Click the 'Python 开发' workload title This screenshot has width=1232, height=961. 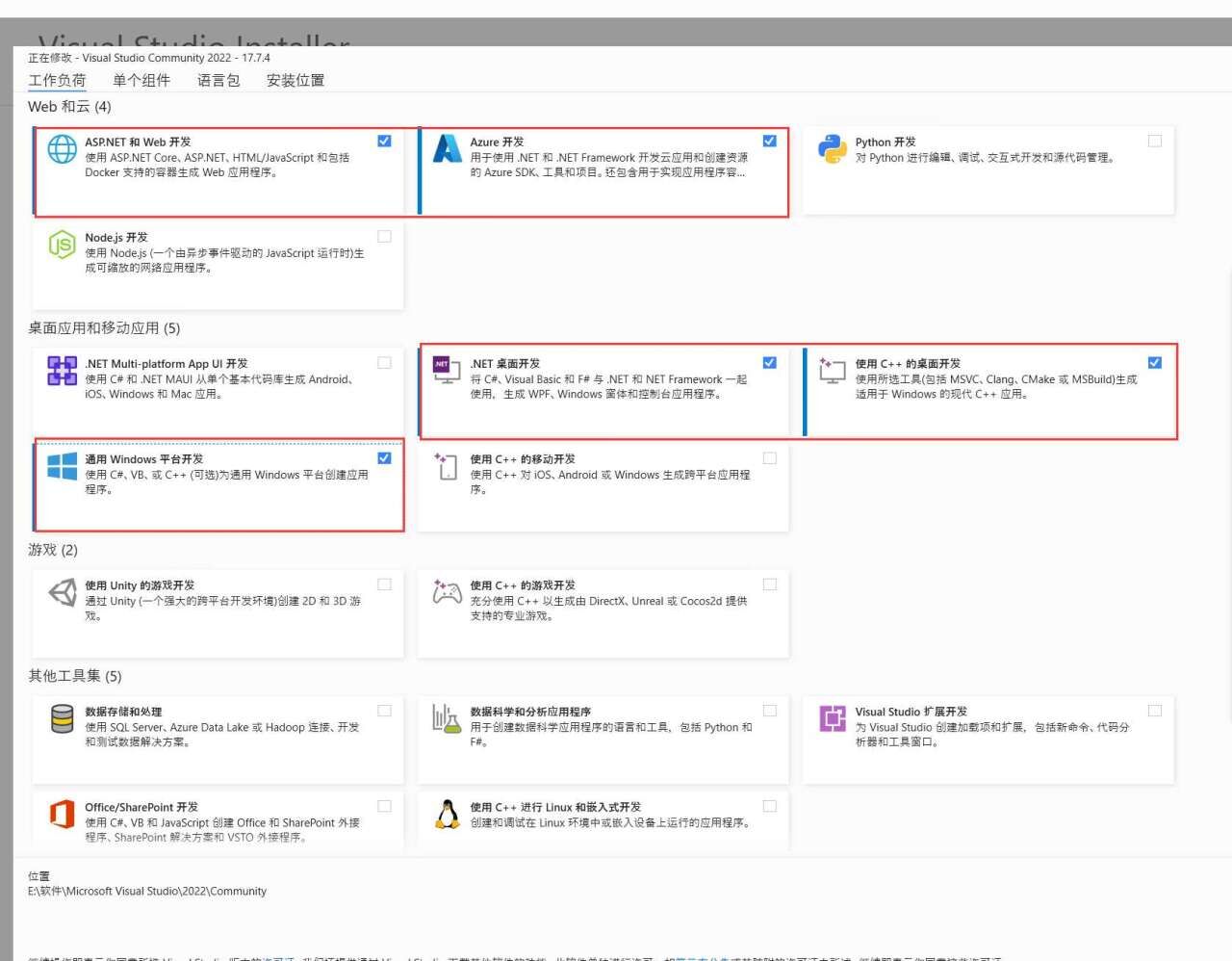click(x=885, y=142)
